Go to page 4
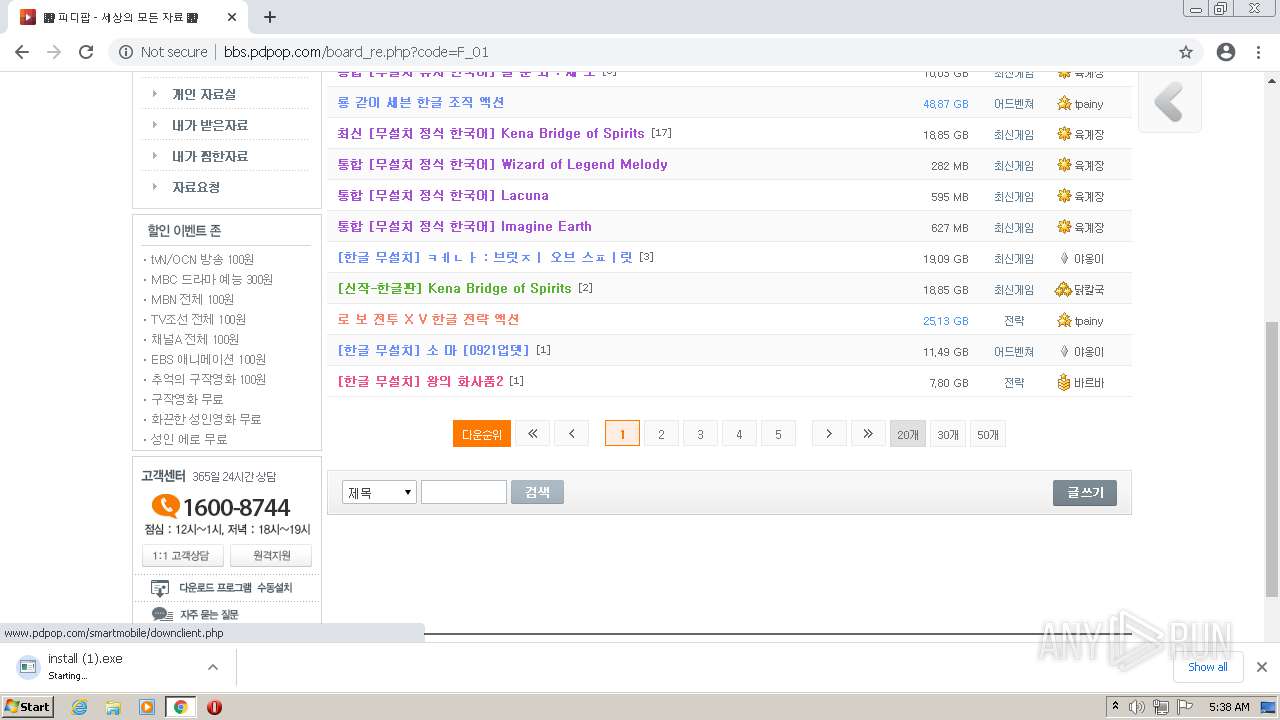 (739, 433)
